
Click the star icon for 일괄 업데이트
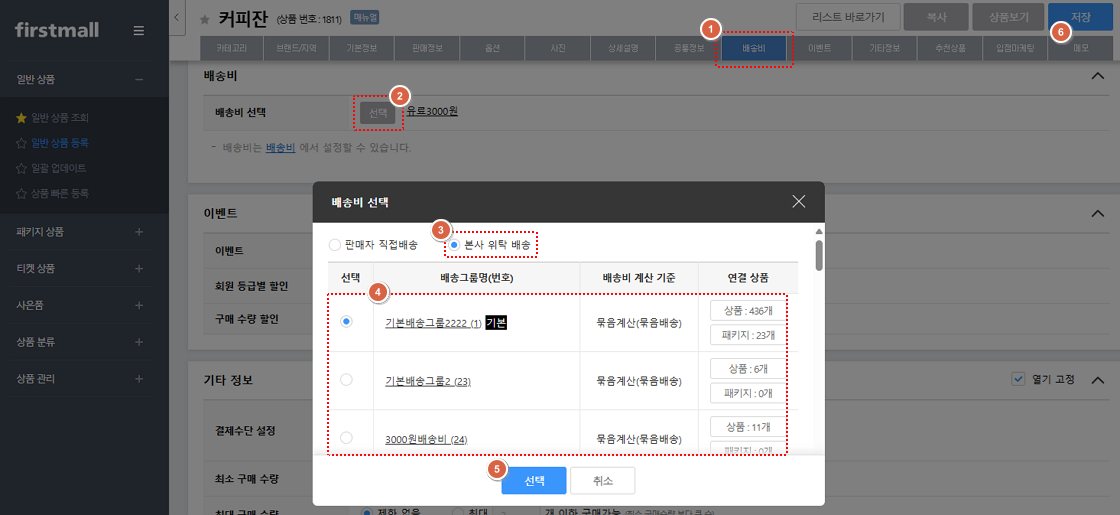point(21,169)
